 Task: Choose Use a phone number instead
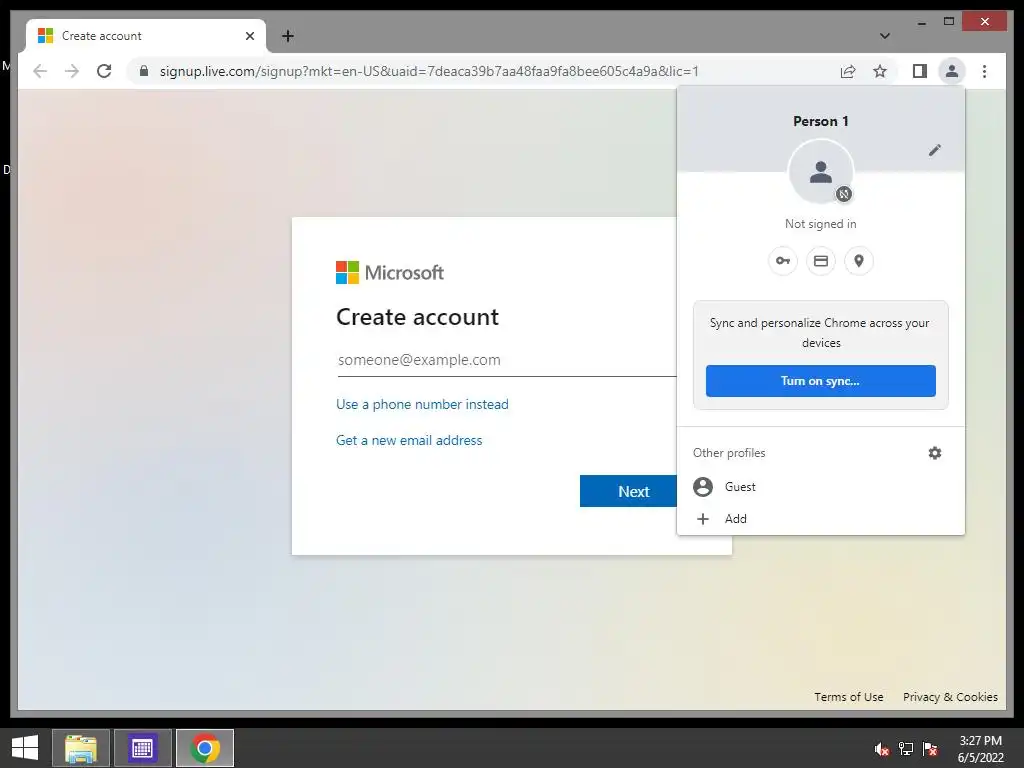click(x=422, y=404)
